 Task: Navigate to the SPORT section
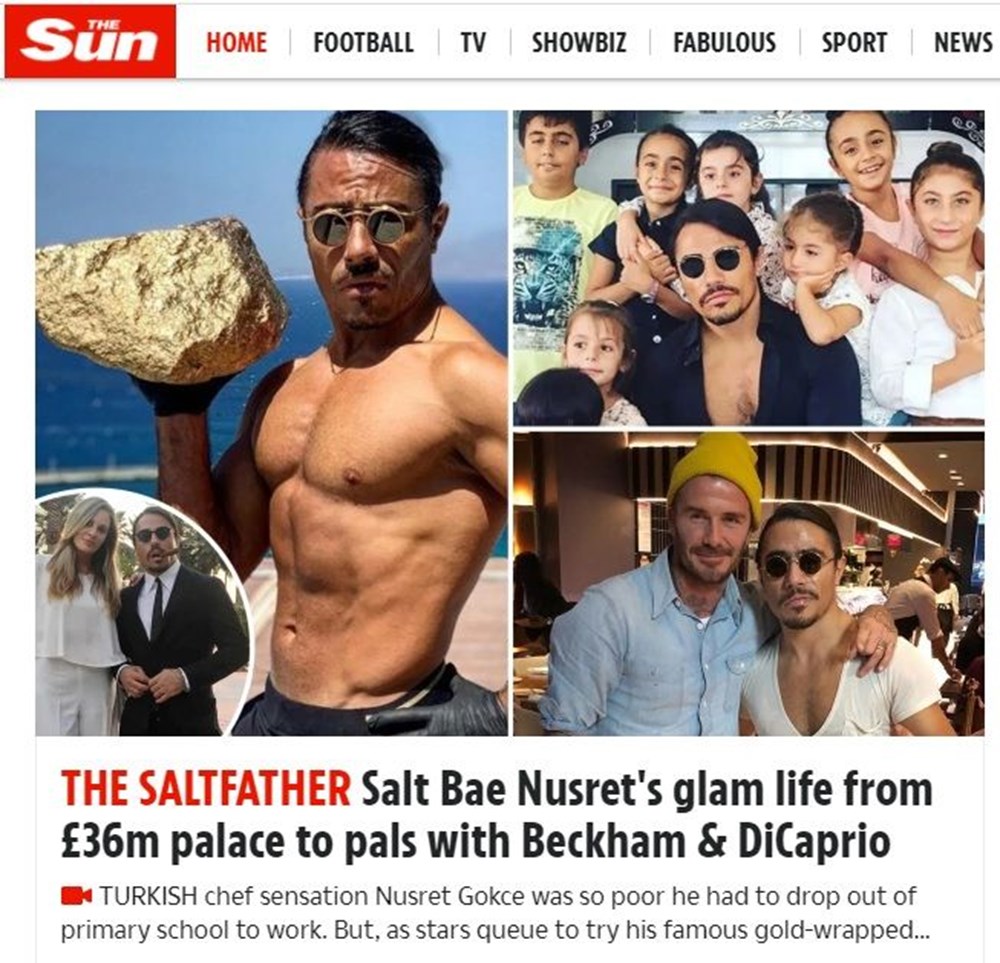click(854, 42)
